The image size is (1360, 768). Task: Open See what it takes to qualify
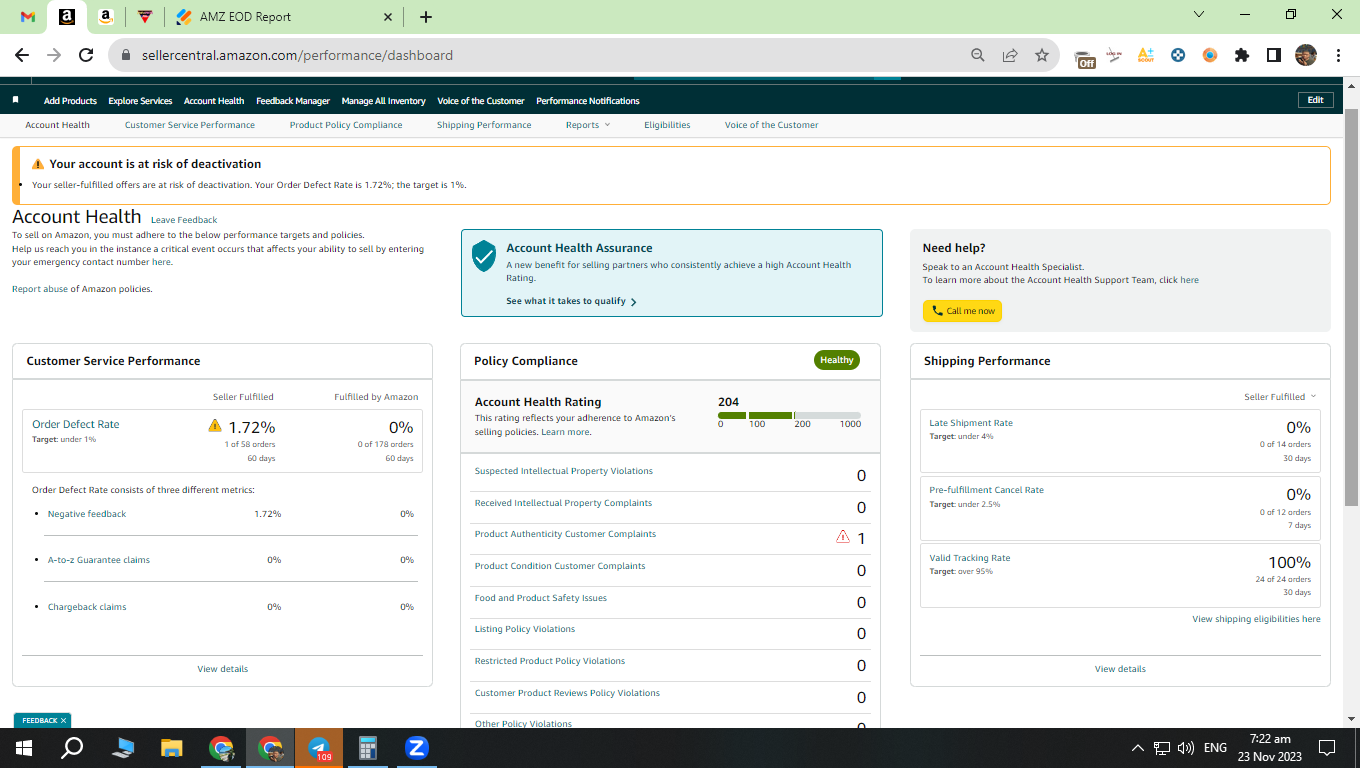(x=571, y=301)
